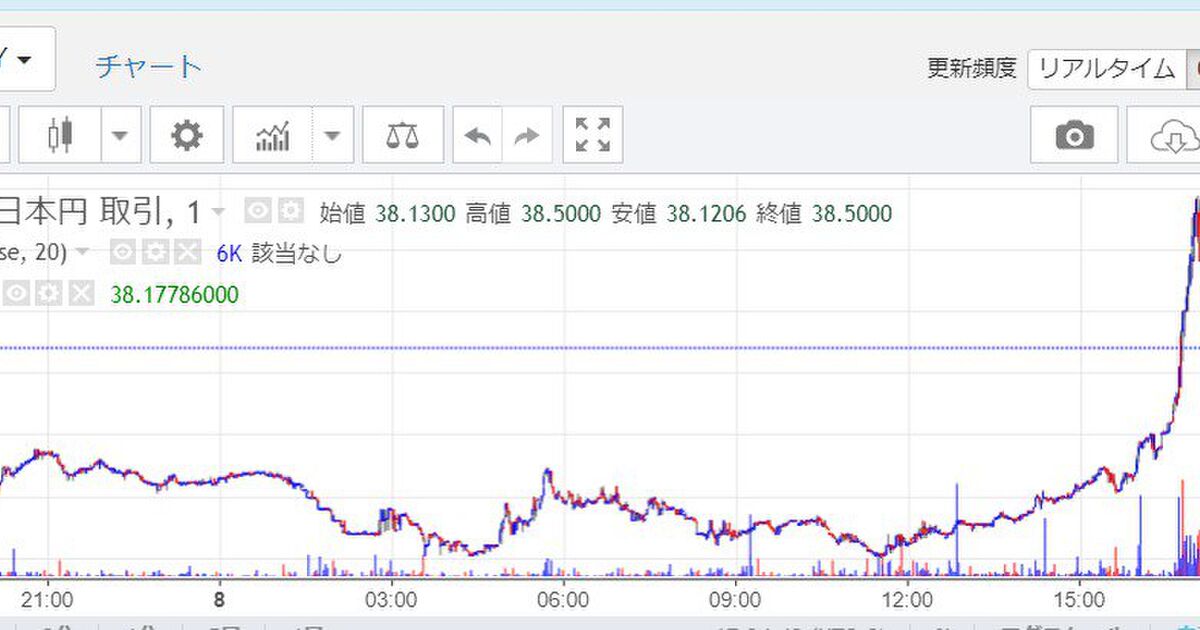Open the symbol selector dropdown at top left

(x=24, y=59)
